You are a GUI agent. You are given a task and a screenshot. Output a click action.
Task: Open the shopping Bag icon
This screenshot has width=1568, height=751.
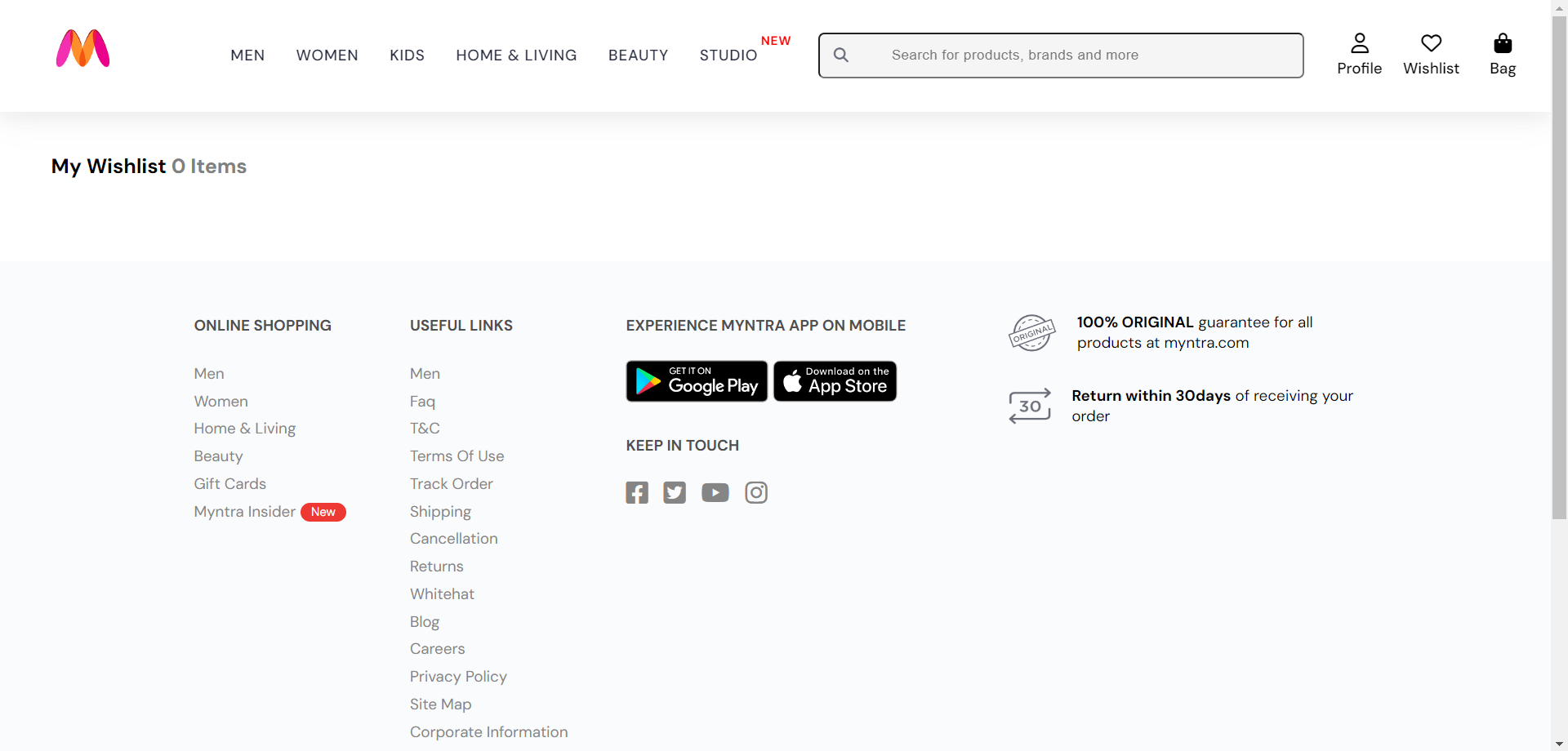pyautogui.click(x=1502, y=42)
